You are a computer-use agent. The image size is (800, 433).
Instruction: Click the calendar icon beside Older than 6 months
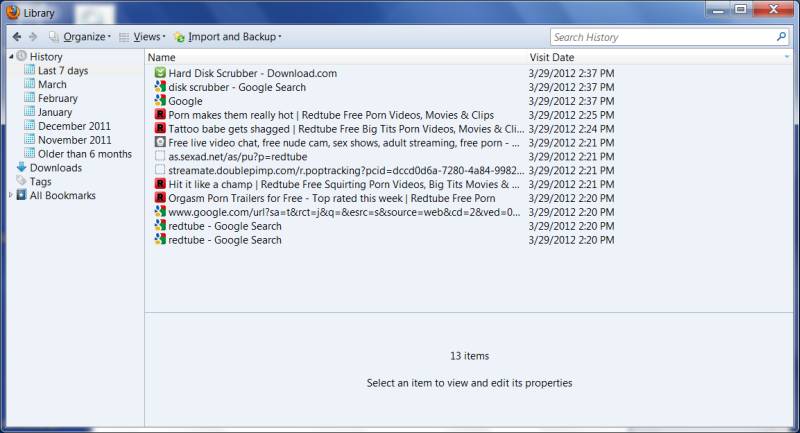point(30,153)
